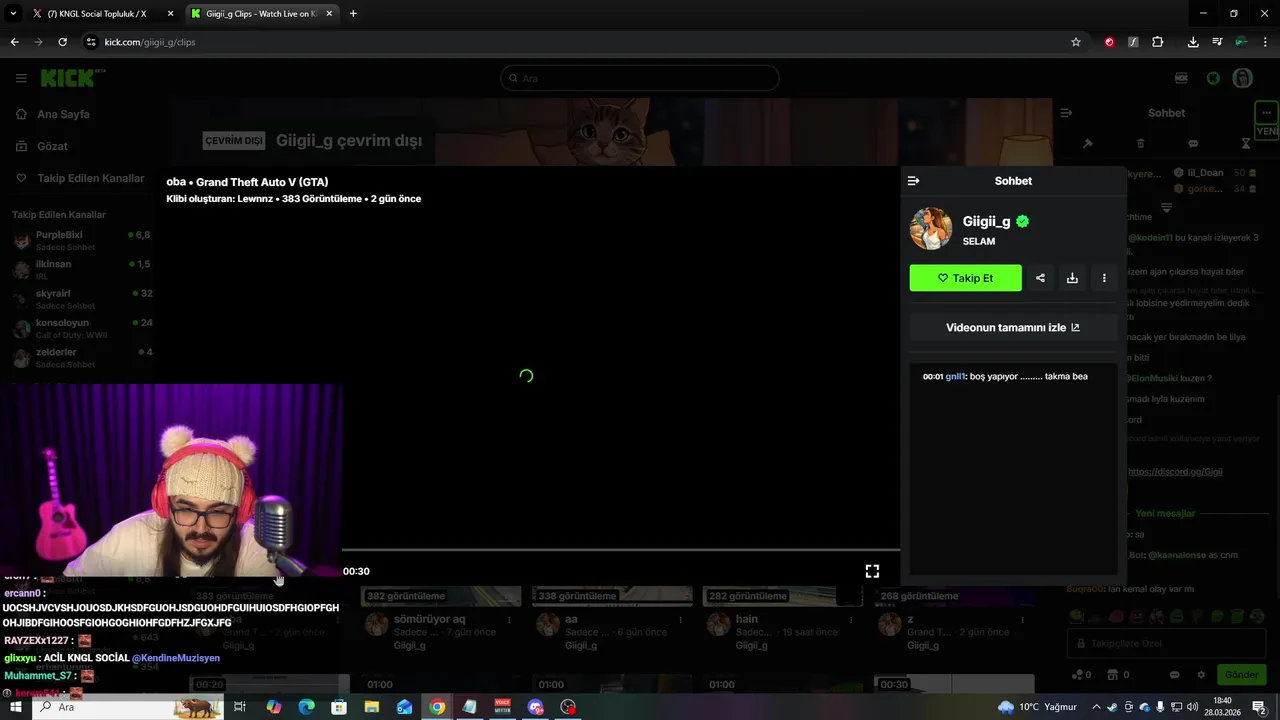Screen dimensions: 1280x720
Task: Show hidden system tray icons
Action: 1096,707
